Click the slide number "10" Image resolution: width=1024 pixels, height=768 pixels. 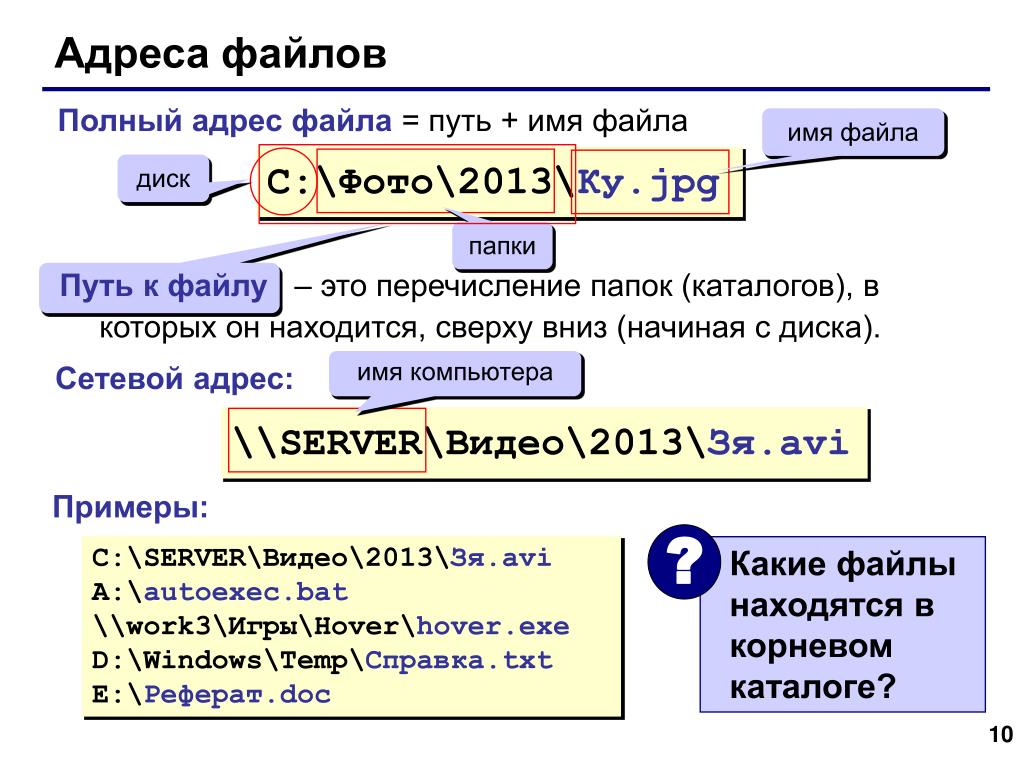coord(1001,735)
